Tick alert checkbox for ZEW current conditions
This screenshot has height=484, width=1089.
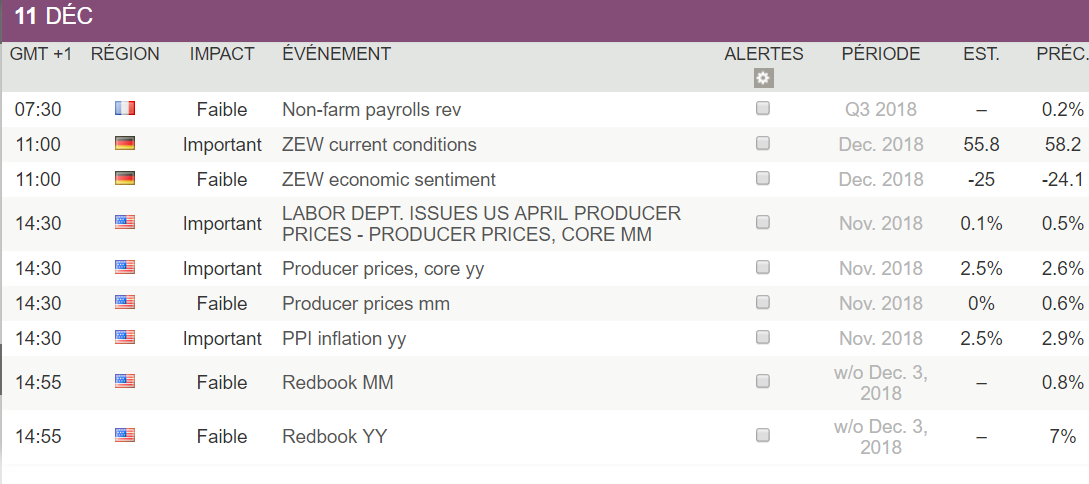pos(763,144)
